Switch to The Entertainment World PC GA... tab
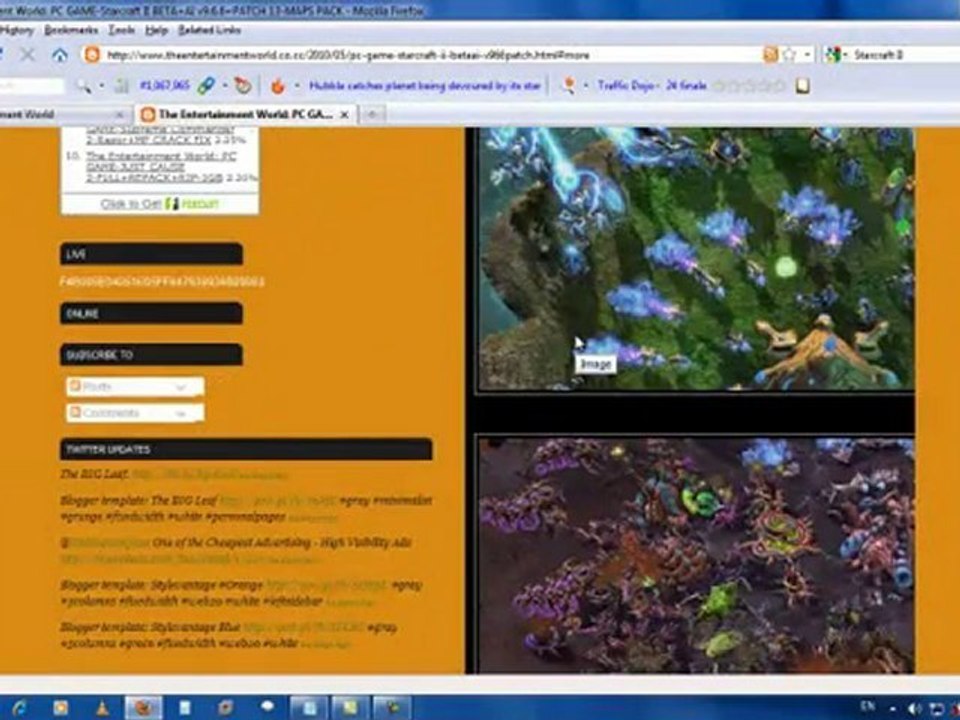Viewport: 960px width, 720px height. click(246, 114)
